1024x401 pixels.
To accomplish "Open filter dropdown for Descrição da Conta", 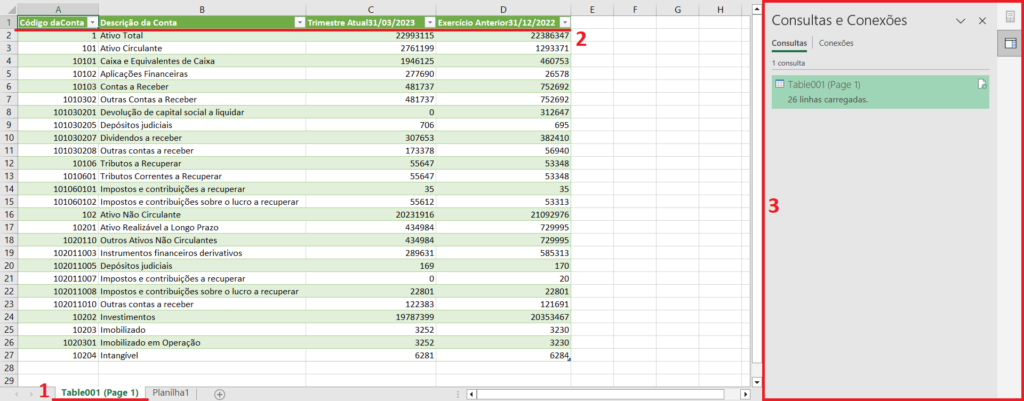I will (300, 22).
